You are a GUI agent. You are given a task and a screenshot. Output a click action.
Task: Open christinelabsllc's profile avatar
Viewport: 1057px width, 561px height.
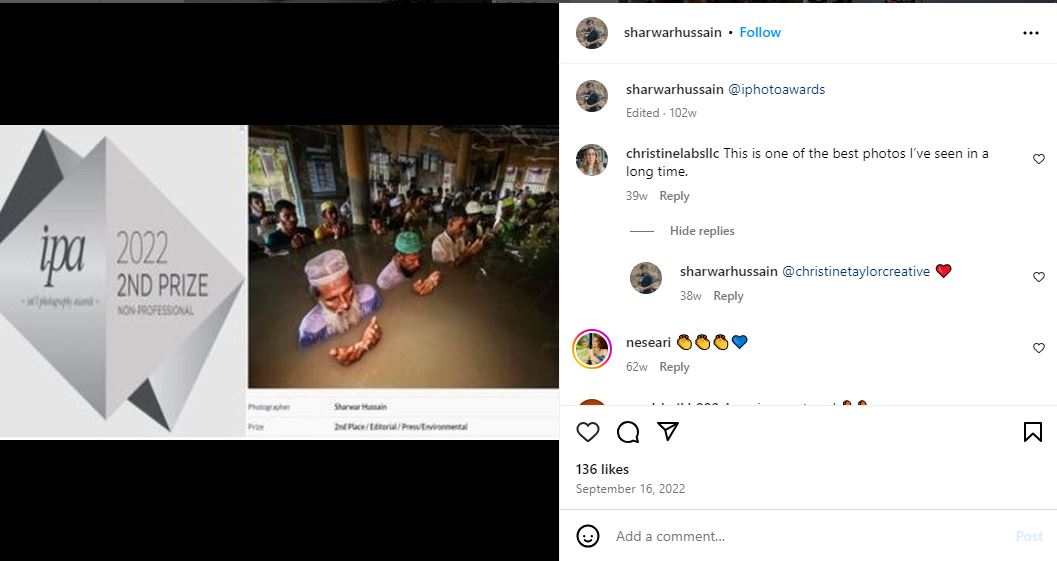[592, 160]
